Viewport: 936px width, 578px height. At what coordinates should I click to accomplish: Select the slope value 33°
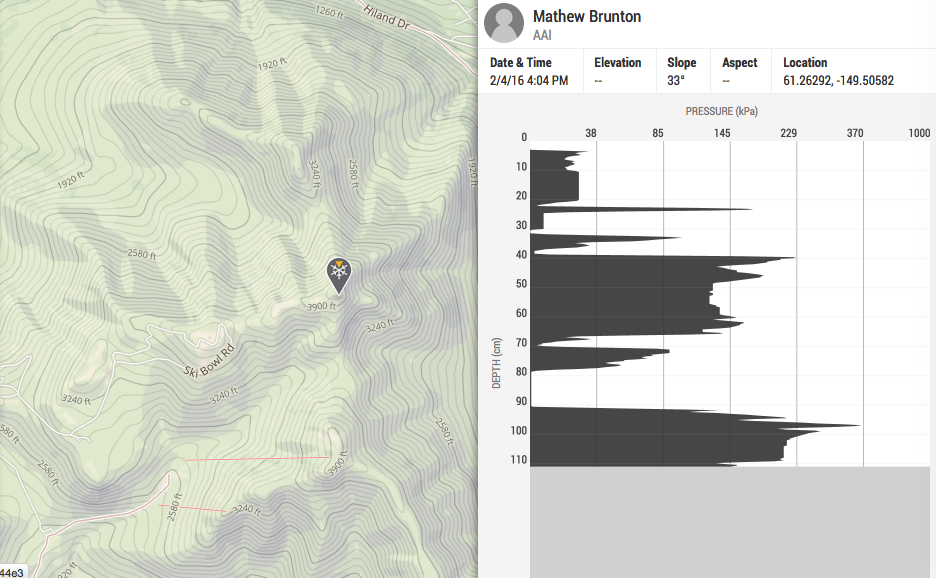tap(676, 81)
